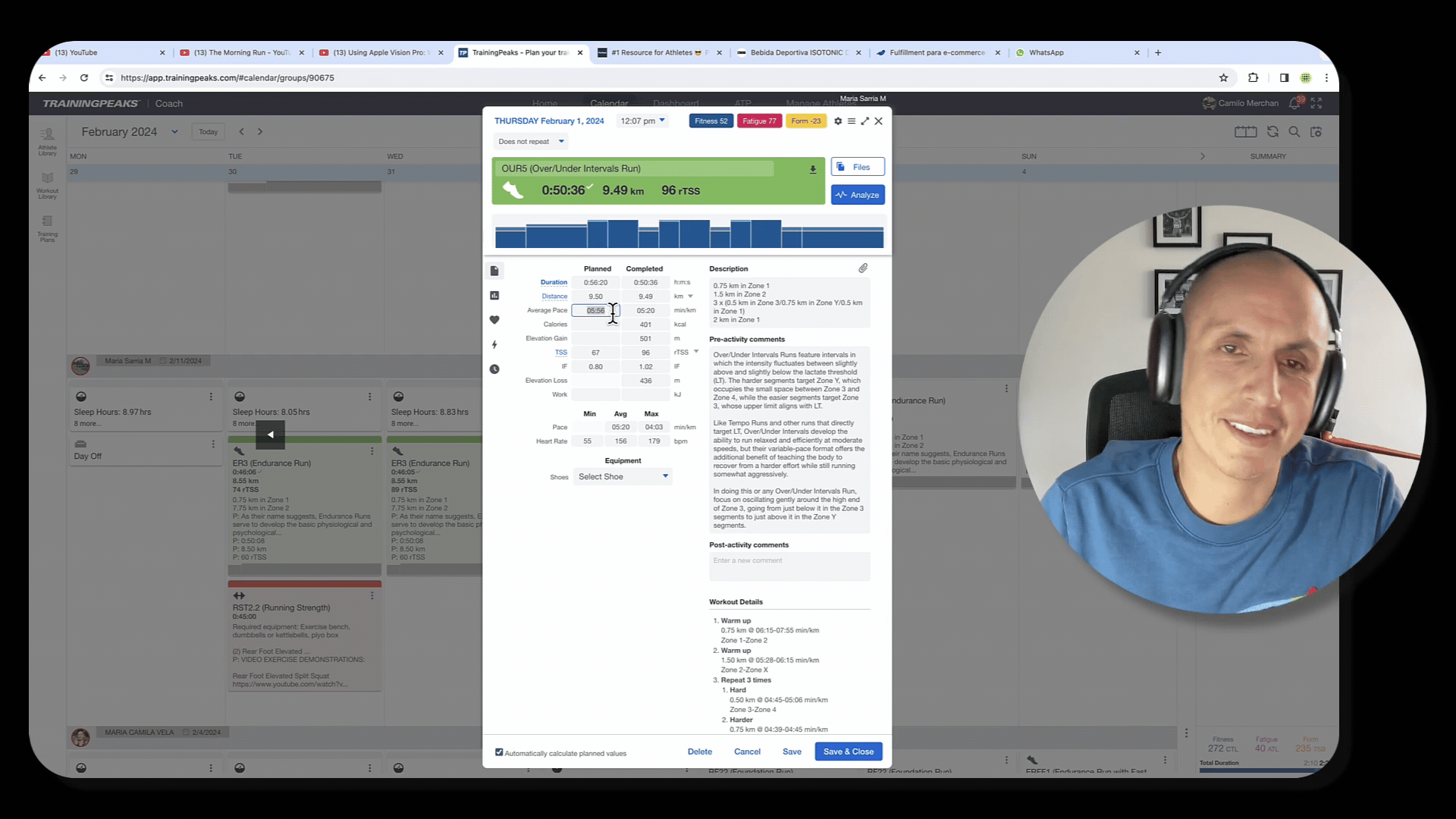1456x819 pixels.
Task: Click the Distance label link
Action: coord(554,297)
